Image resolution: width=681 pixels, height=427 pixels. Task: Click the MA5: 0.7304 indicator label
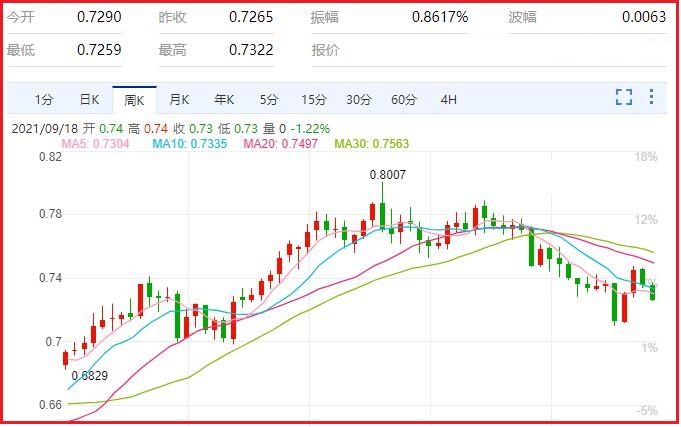(x=95, y=144)
